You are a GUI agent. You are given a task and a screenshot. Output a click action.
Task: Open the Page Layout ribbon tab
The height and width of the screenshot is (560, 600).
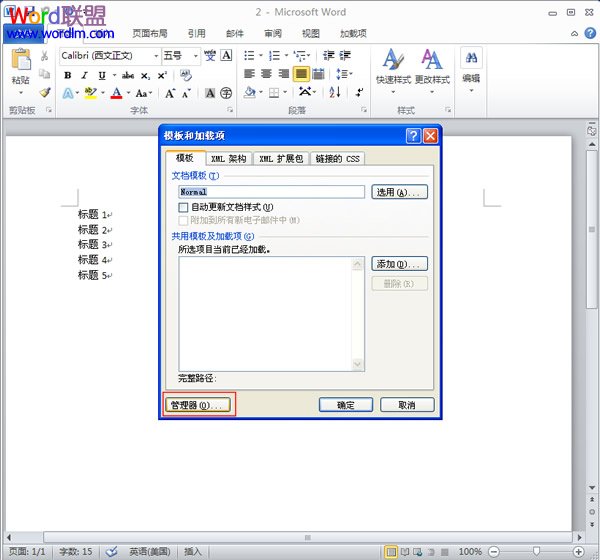(150, 34)
